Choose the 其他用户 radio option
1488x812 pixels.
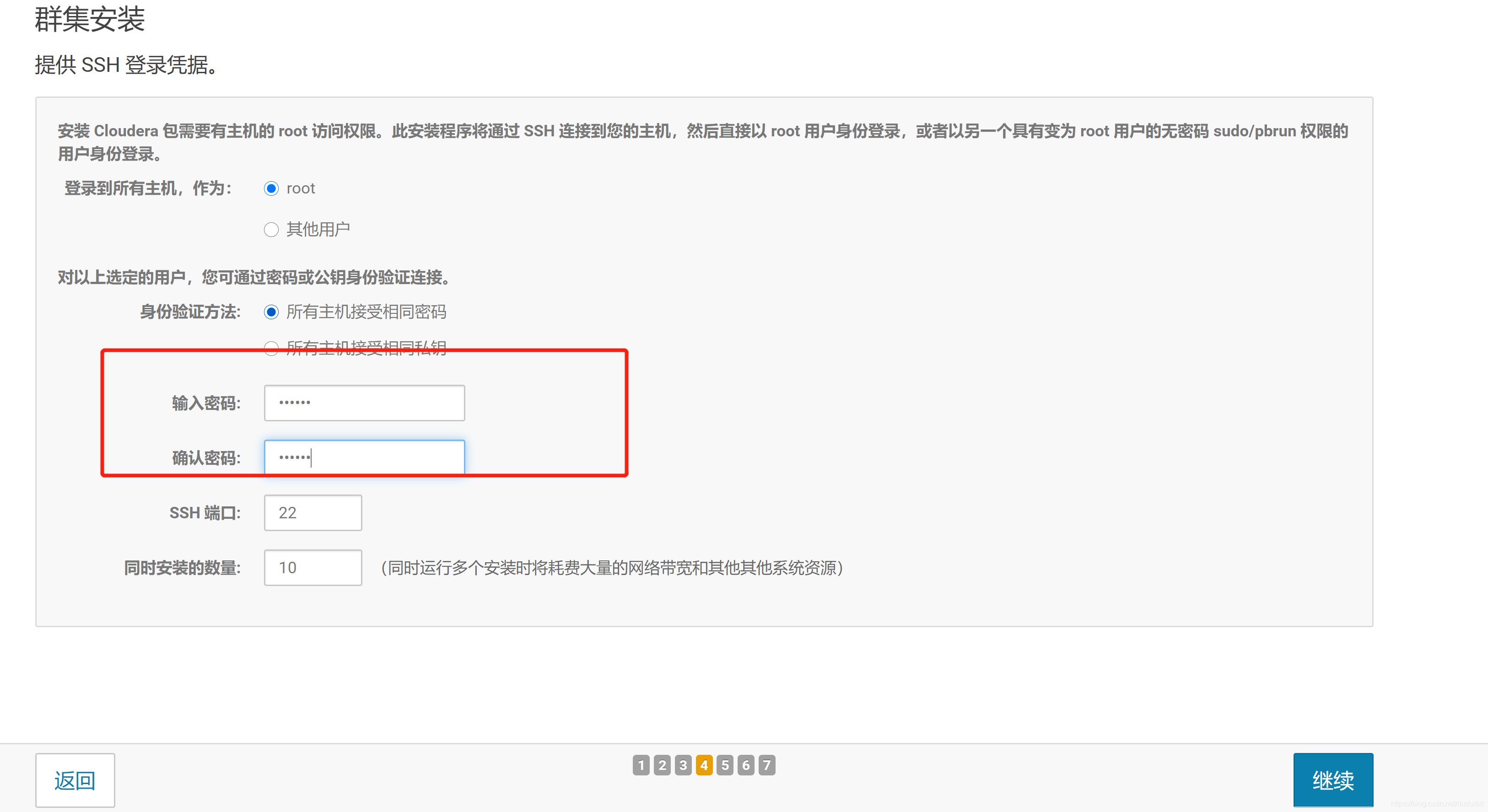tap(271, 230)
